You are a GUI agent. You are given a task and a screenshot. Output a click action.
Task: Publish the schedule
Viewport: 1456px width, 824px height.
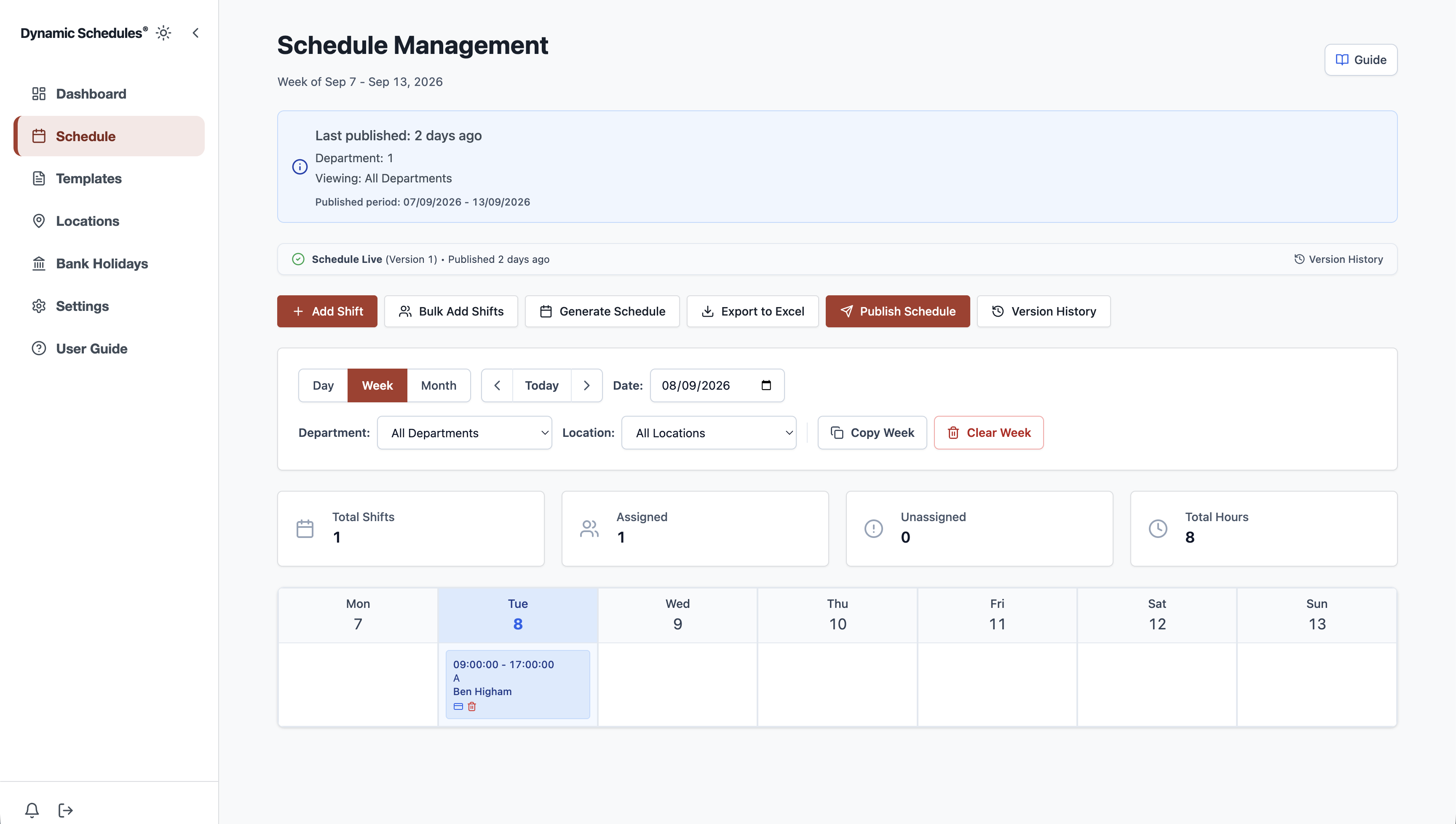click(x=897, y=311)
